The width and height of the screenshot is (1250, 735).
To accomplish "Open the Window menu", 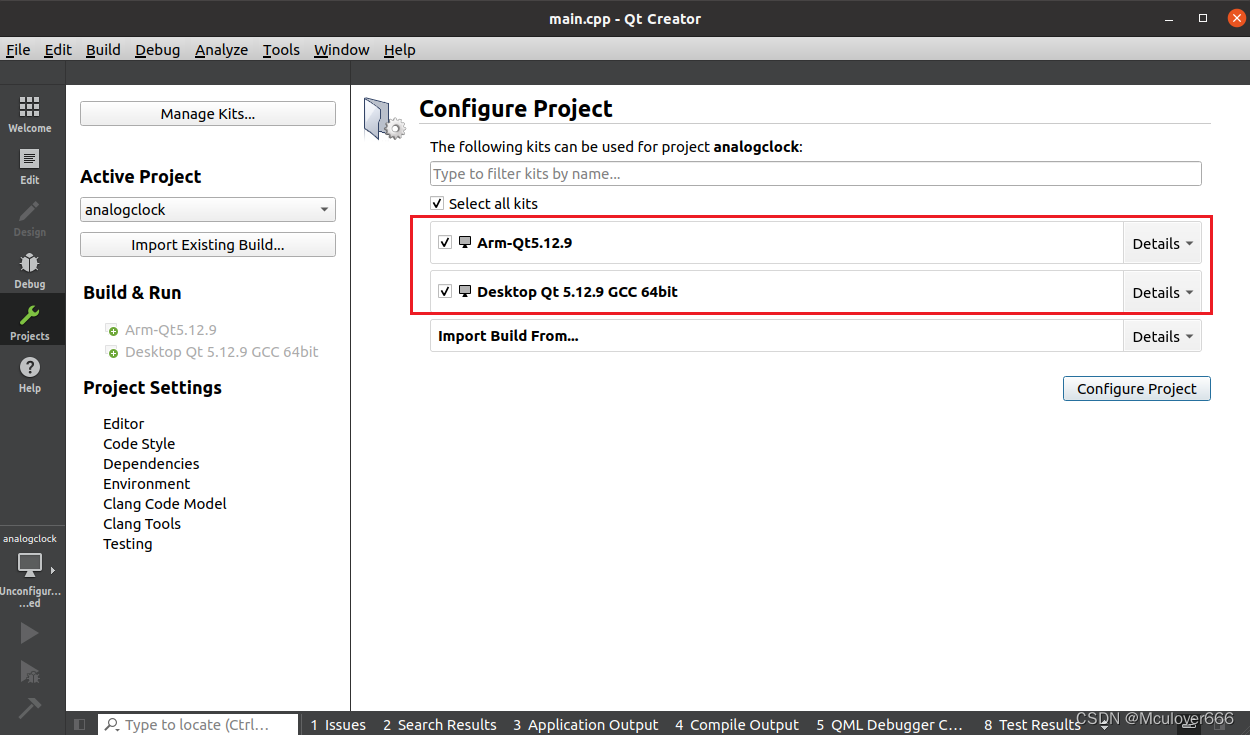I will [341, 50].
